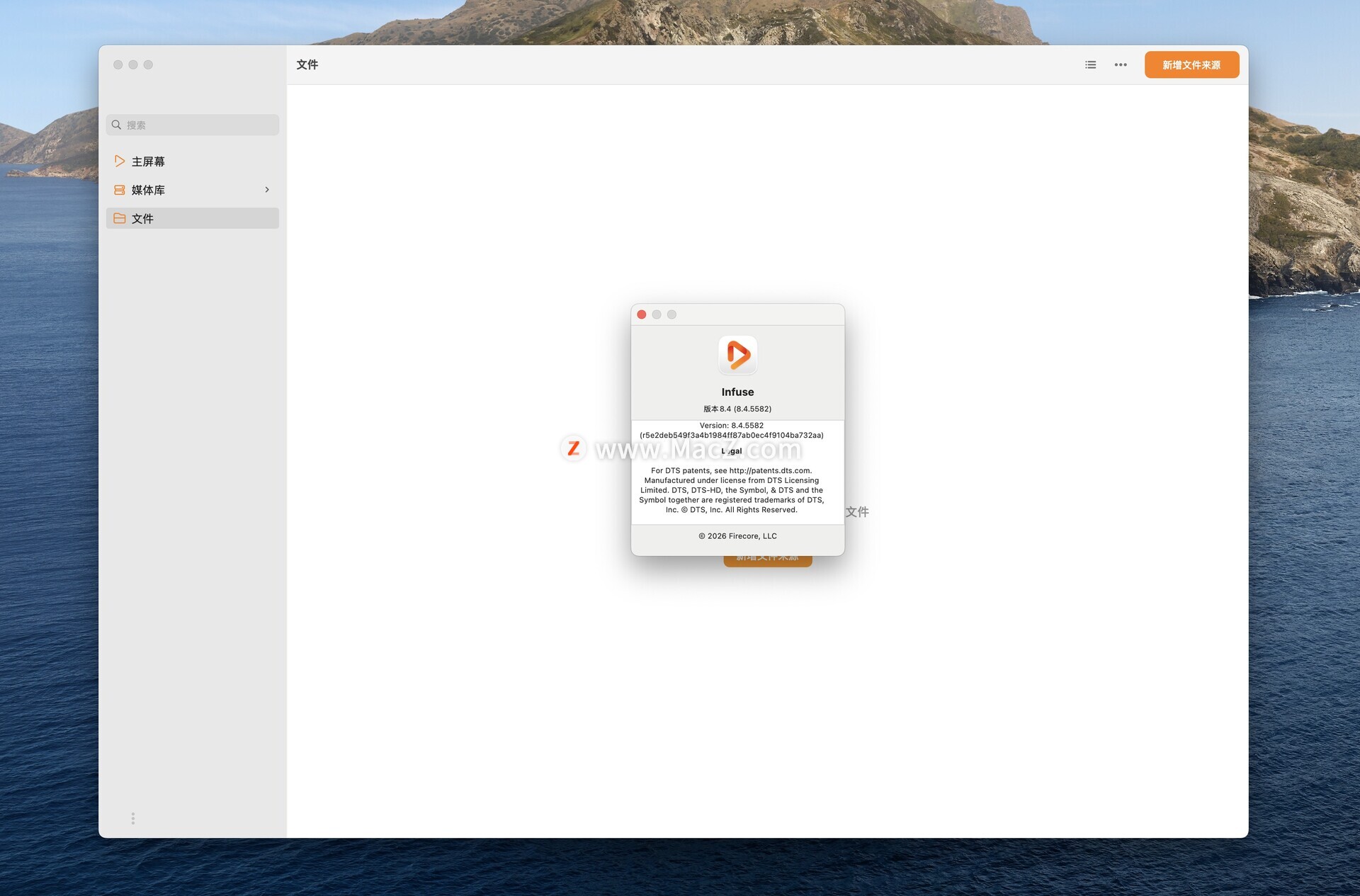Click the Version 8.4.5582 text
This screenshot has width=1360, height=896.
click(x=731, y=426)
